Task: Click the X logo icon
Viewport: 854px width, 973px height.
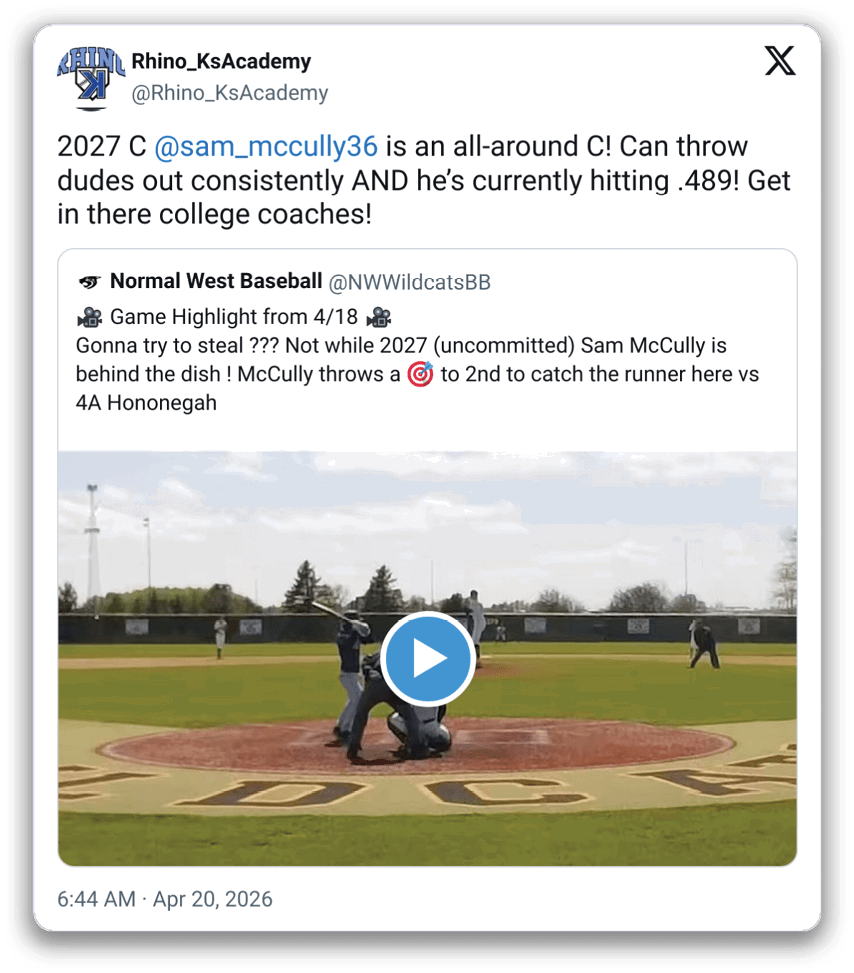Action: click(780, 62)
